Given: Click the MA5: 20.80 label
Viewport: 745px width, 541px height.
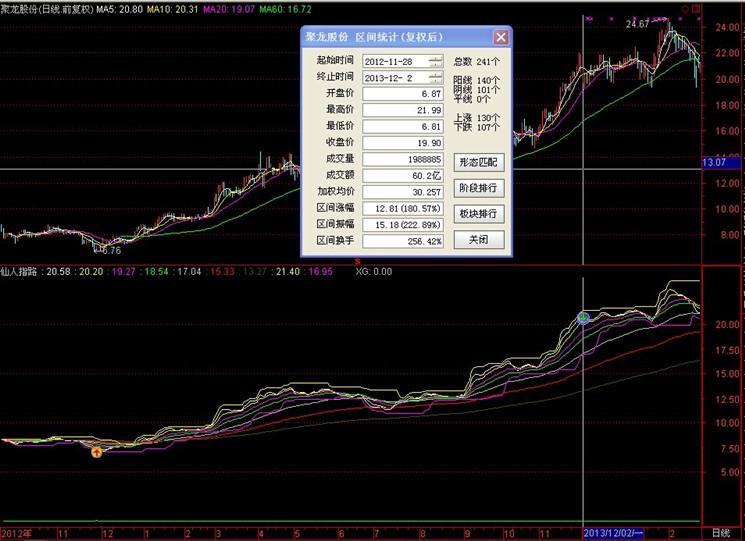Looking at the screenshot, I should (x=120, y=9).
